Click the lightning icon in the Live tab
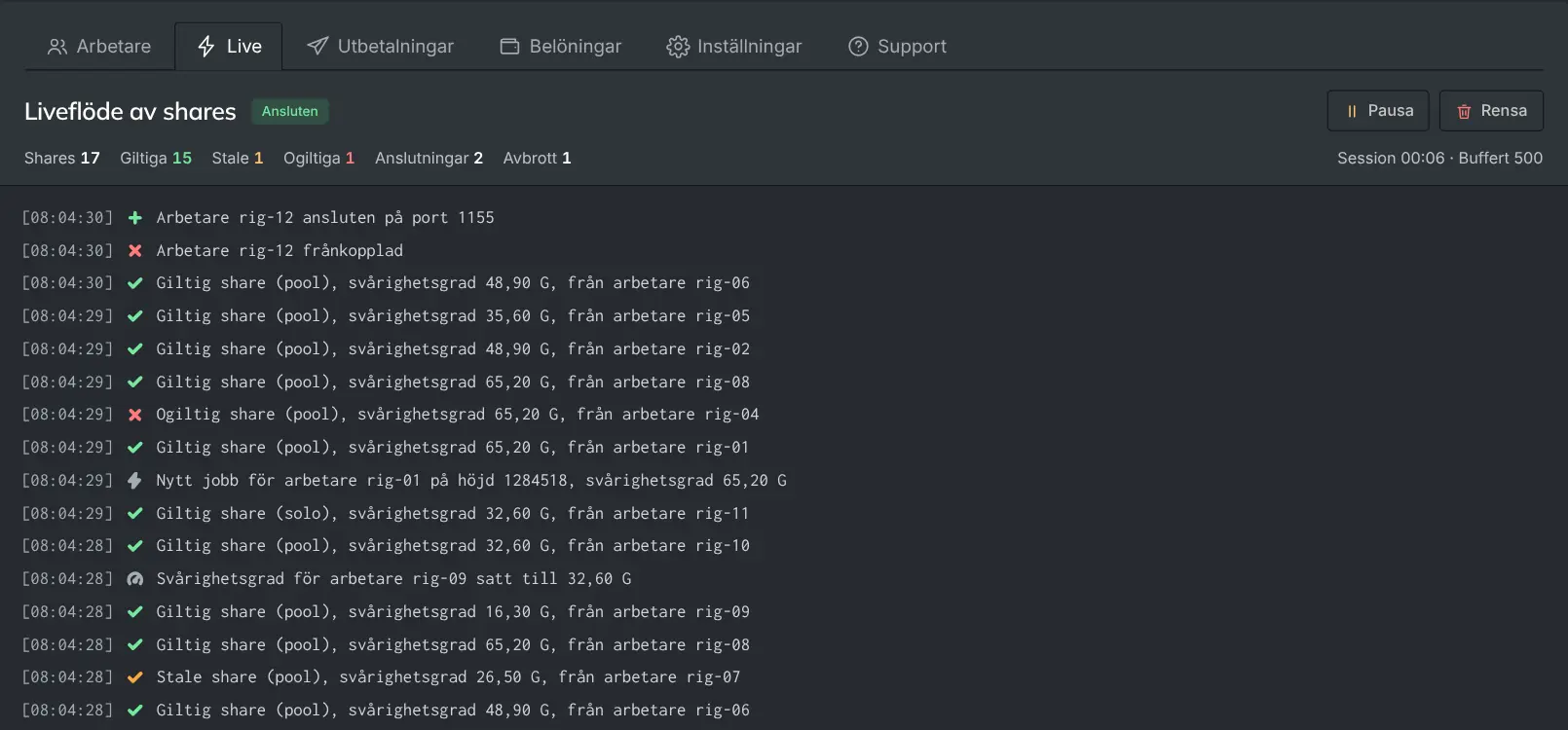 [x=206, y=46]
